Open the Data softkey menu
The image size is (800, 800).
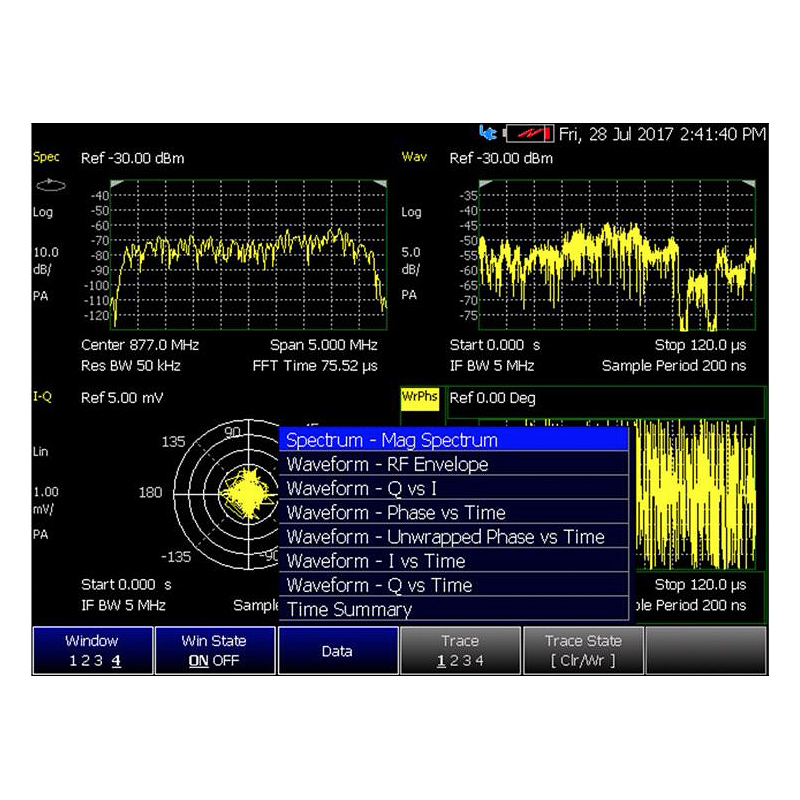pyautogui.click(x=337, y=651)
